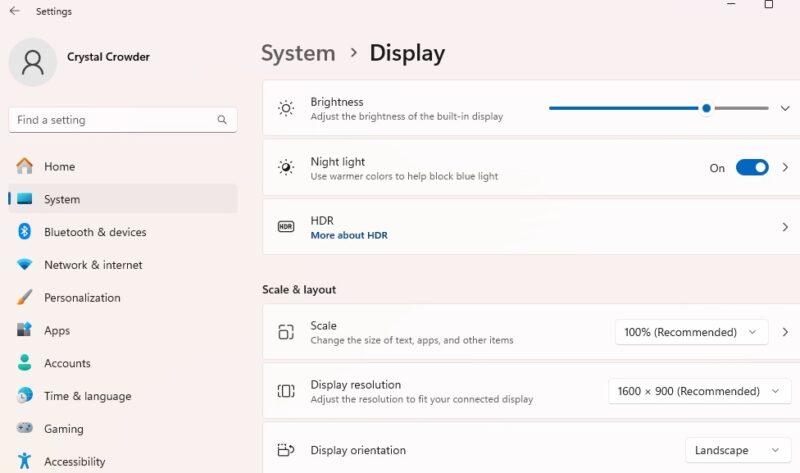The width and height of the screenshot is (800, 473).
Task: Click the Find a setting search box
Action: click(x=122, y=120)
